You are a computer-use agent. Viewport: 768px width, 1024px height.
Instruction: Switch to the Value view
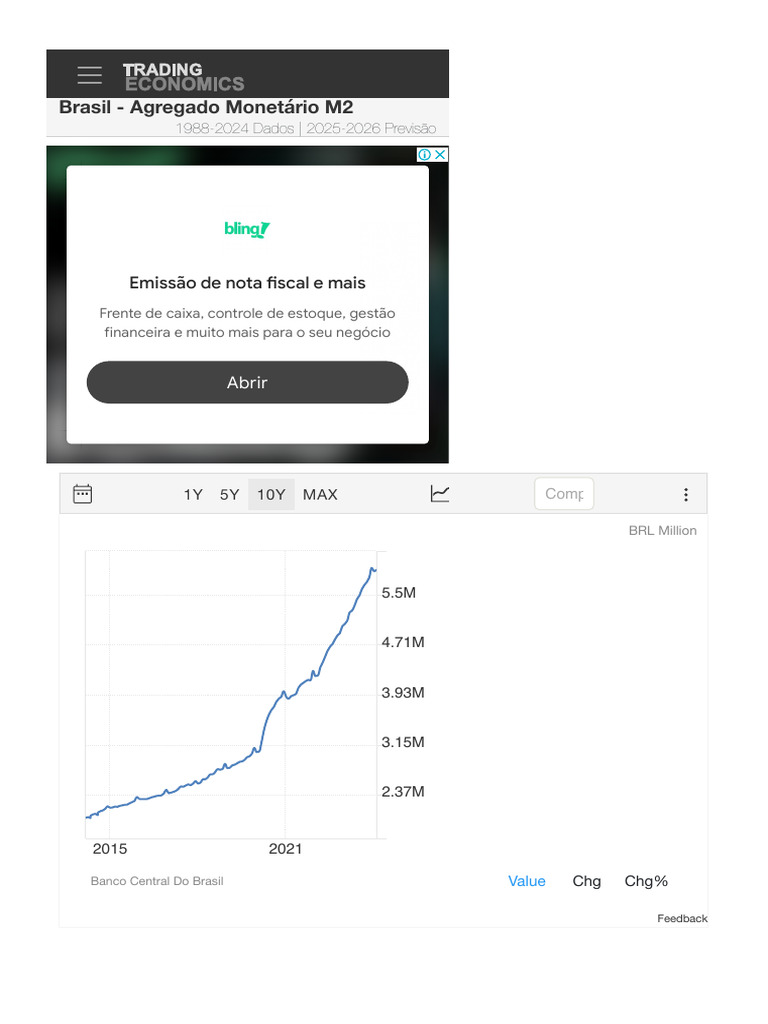(x=527, y=881)
